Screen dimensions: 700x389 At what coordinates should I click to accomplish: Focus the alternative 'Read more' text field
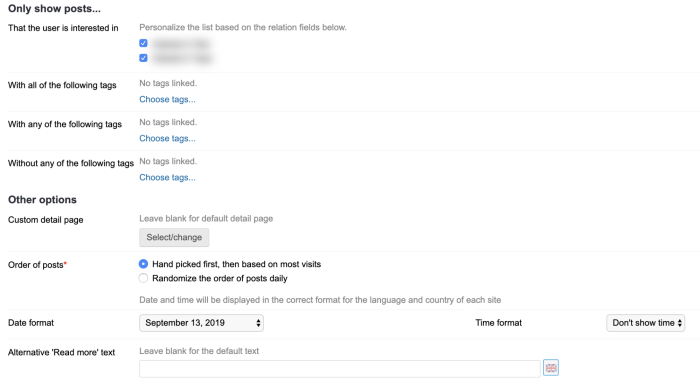pos(340,369)
